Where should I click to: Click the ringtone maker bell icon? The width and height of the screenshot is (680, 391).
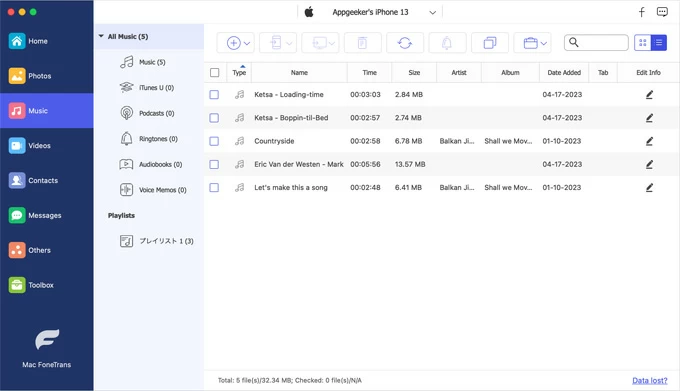coord(447,43)
